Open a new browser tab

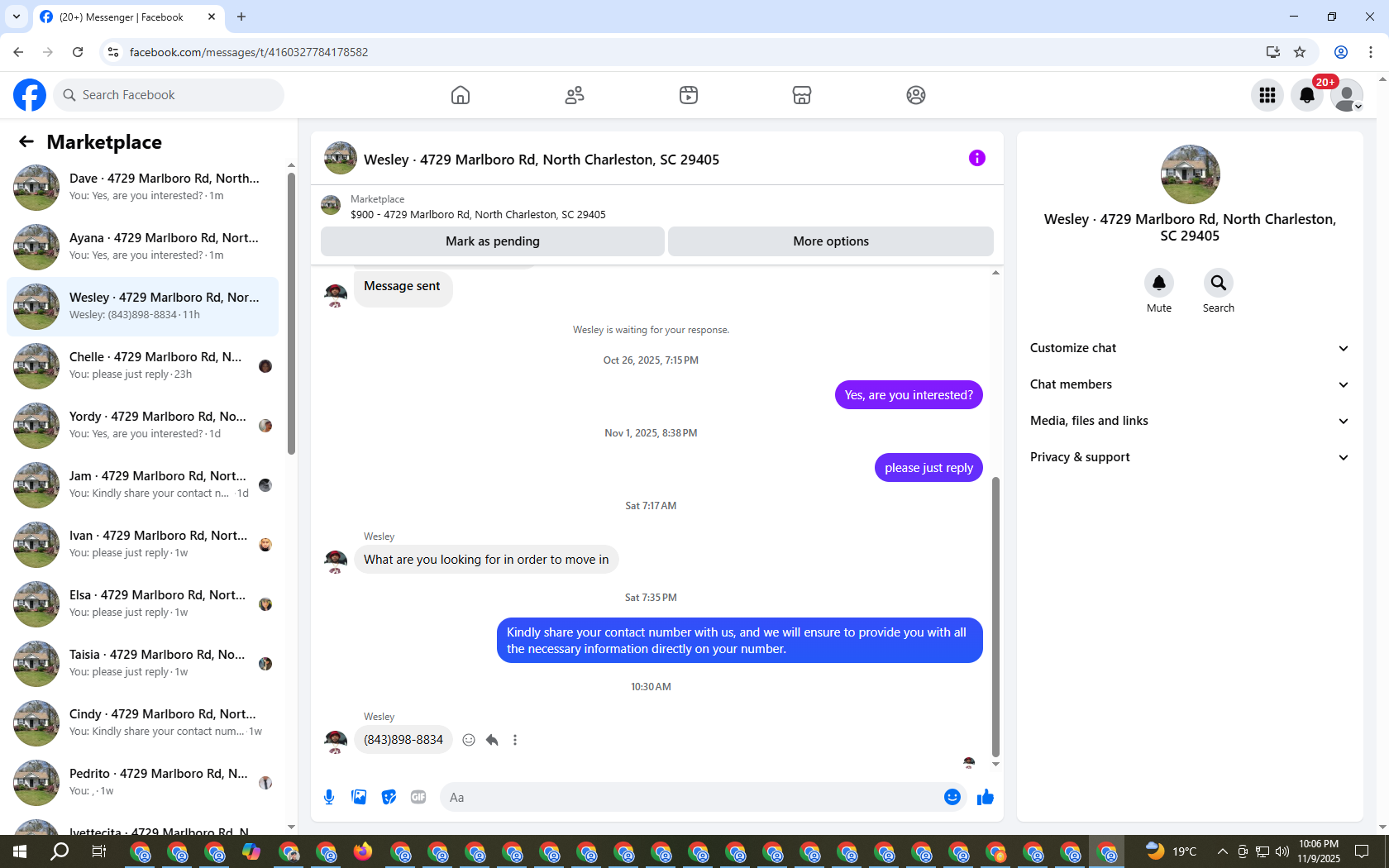click(241, 17)
